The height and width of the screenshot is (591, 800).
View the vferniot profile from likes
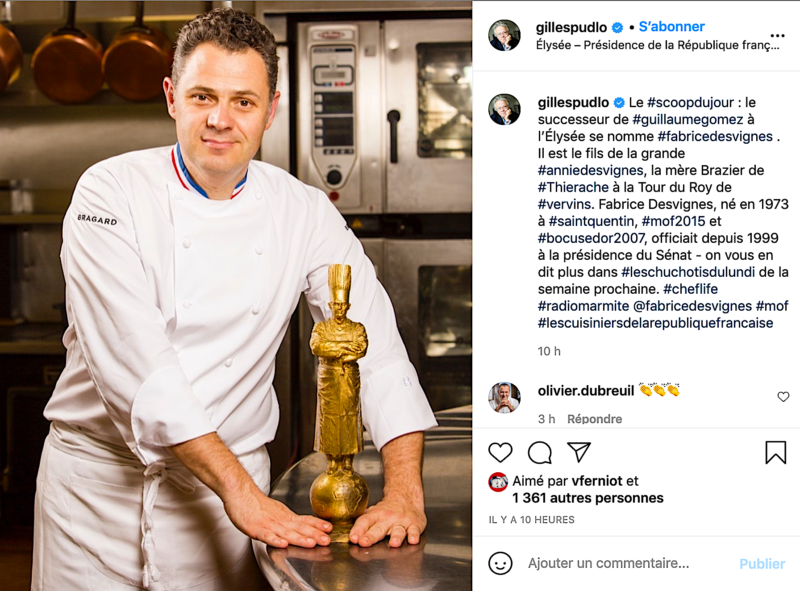point(597,481)
